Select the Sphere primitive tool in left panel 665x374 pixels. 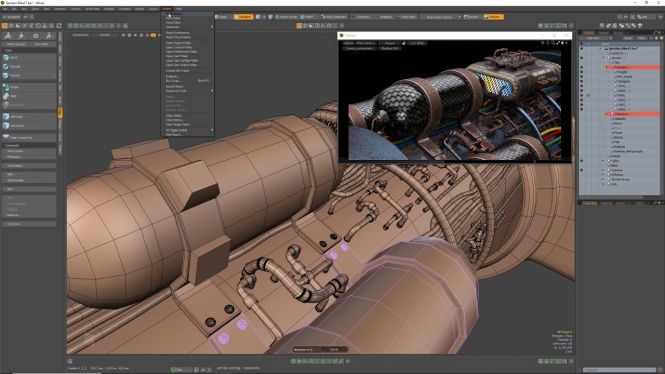(x=29, y=57)
